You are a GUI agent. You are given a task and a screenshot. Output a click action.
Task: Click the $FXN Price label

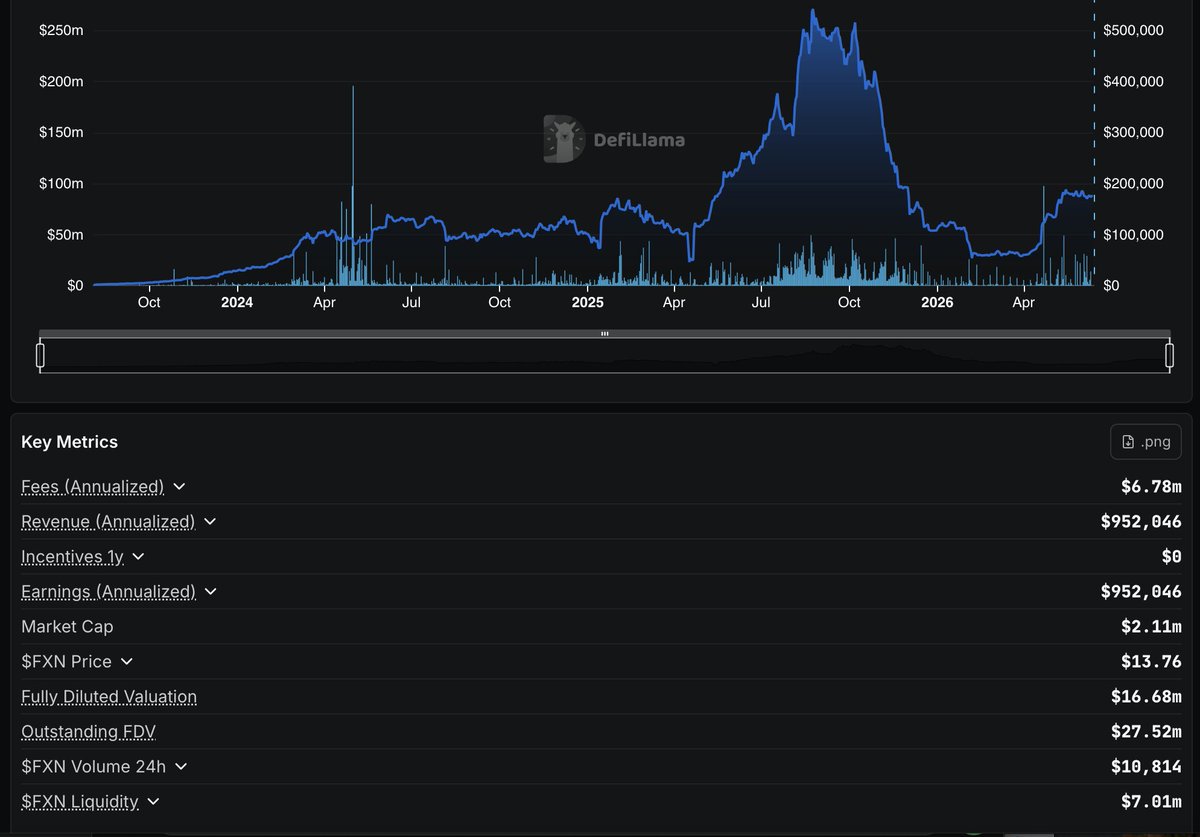pos(66,662)
